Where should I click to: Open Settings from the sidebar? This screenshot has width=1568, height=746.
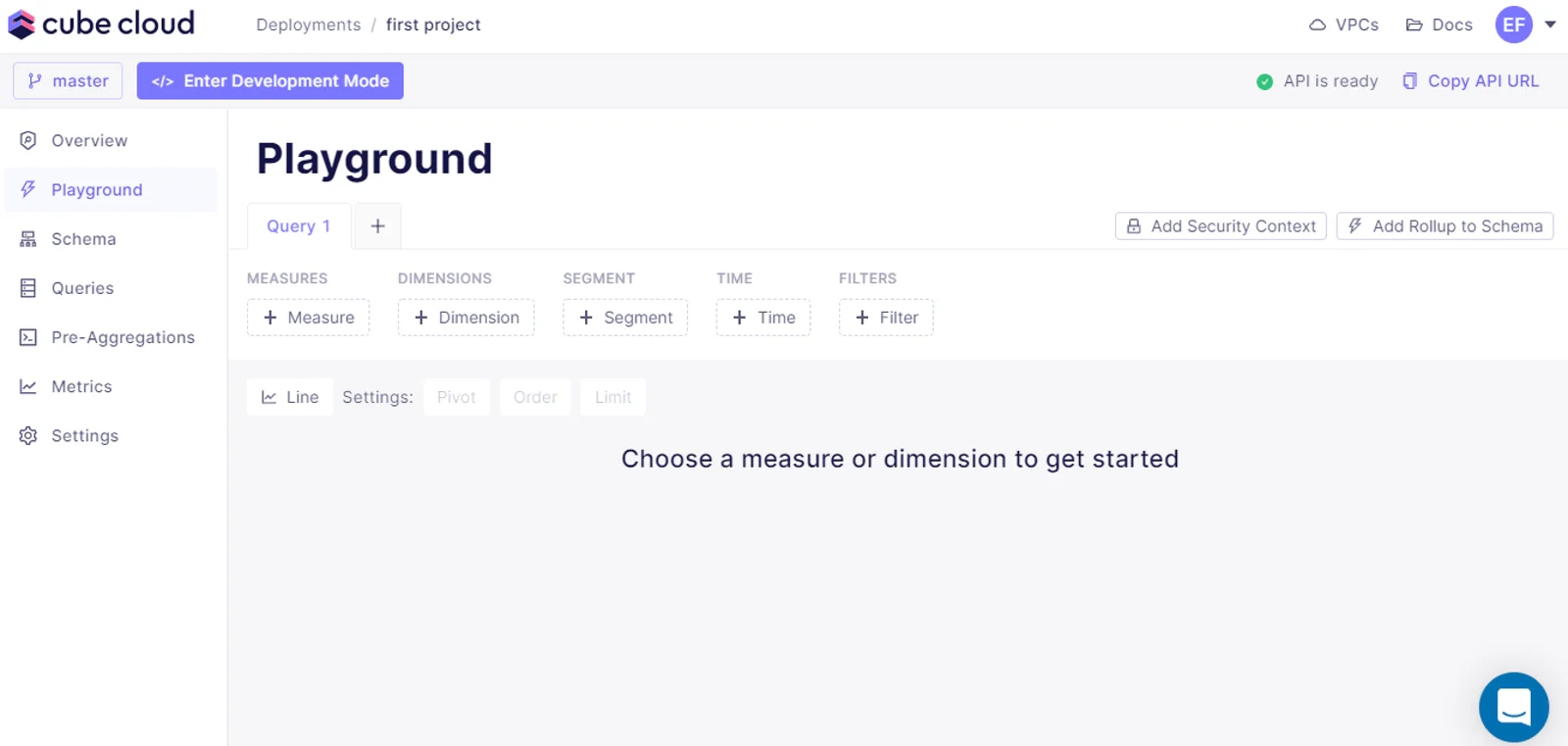(x=111, y=435)
